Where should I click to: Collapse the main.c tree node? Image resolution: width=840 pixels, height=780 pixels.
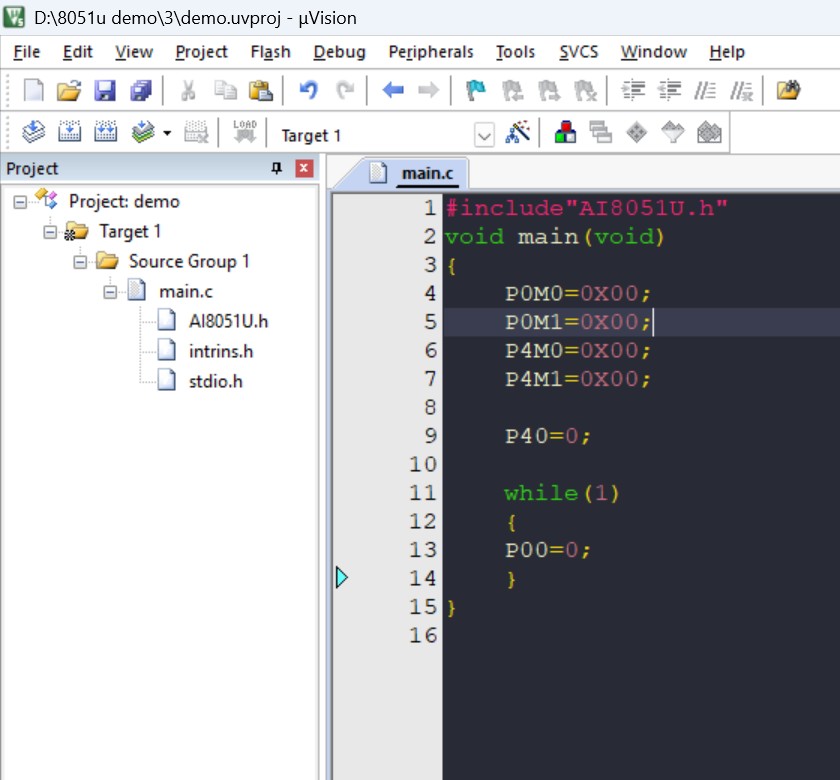110,292
